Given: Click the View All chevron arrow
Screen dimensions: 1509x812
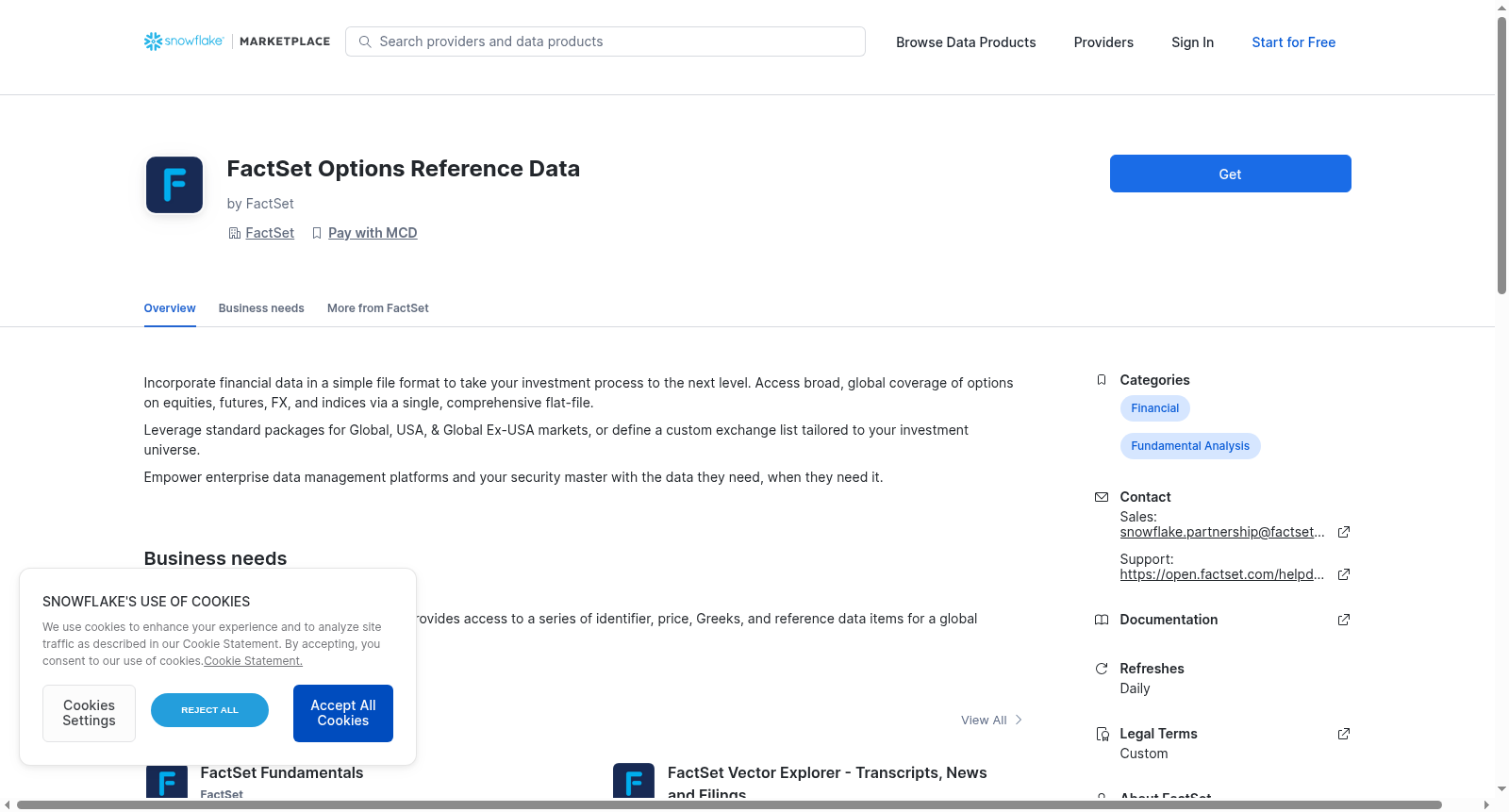Looking at the screenshot, I should (1019, 720).
